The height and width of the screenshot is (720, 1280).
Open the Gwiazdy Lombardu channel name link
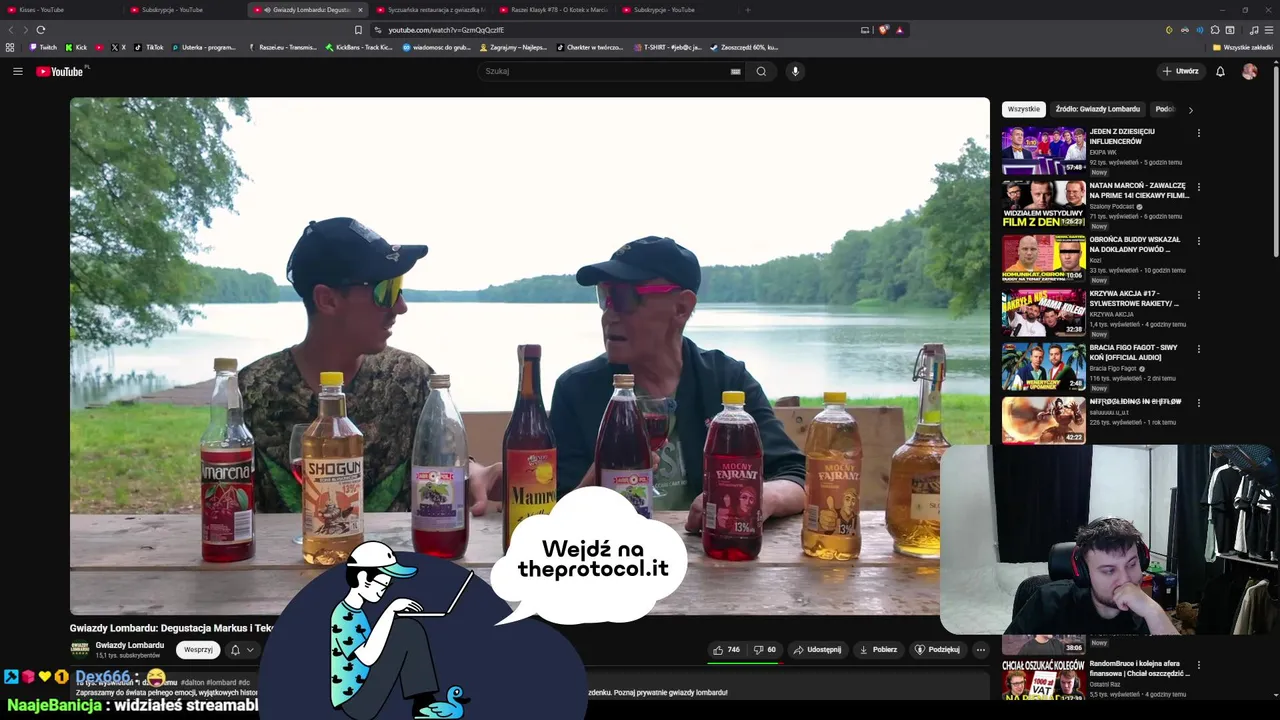(130, 645)
